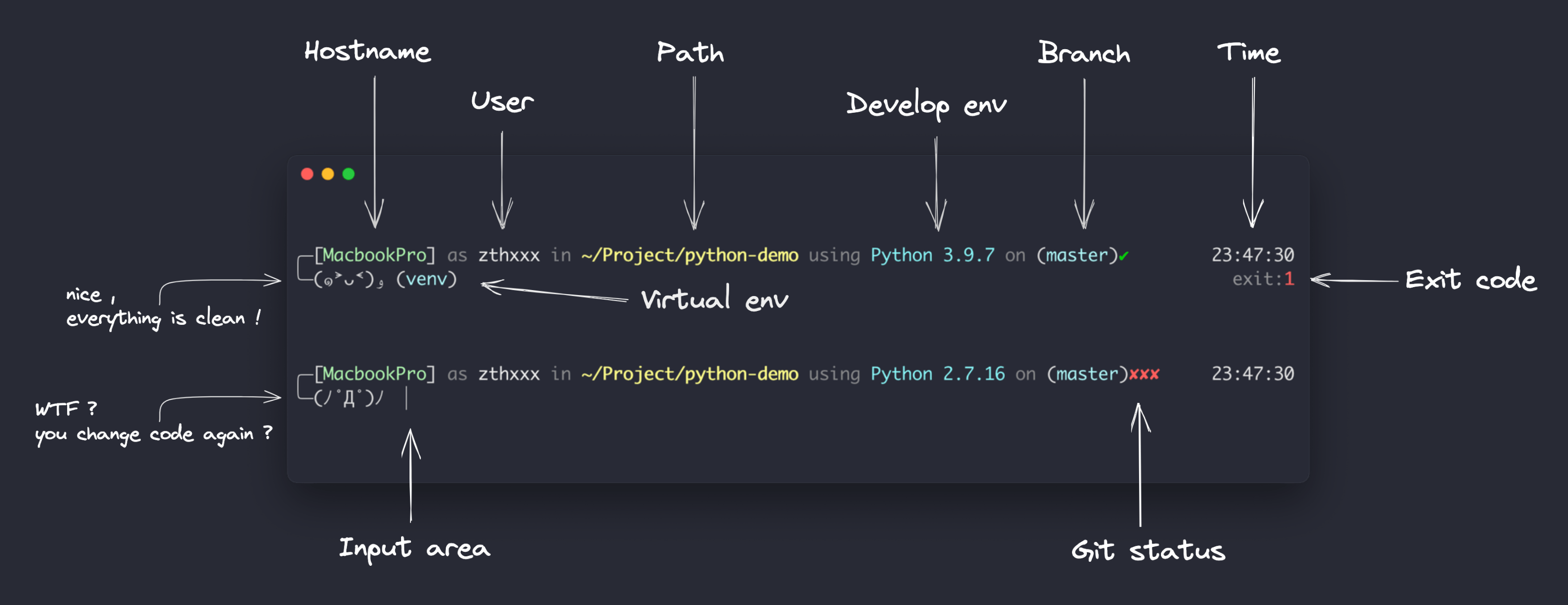Screen dimensions: 1568x605
Task: Click the second [MacbookPro] hostname
Action: click(x=374, y=374)
